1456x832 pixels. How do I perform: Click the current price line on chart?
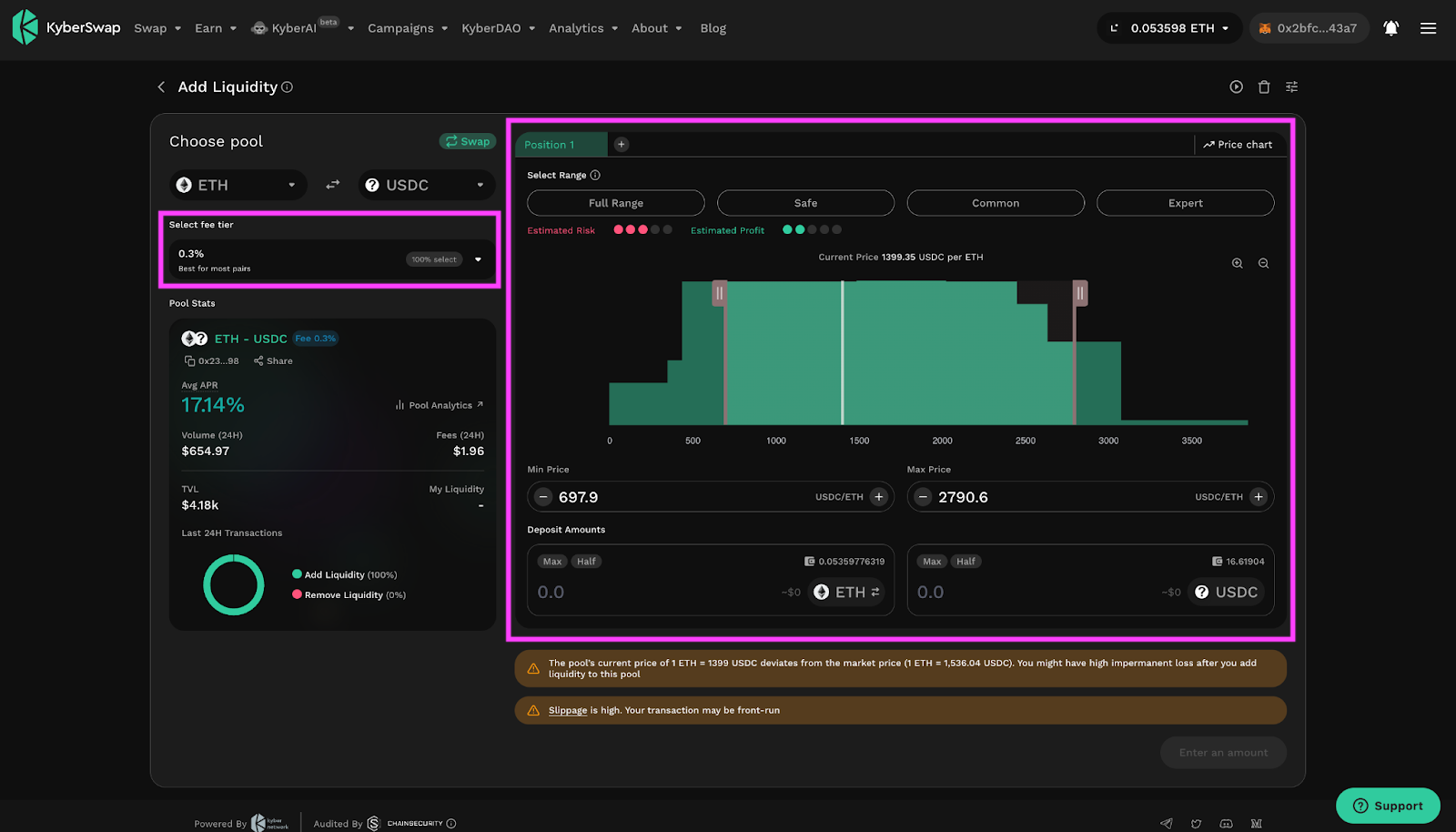[842, 352]
